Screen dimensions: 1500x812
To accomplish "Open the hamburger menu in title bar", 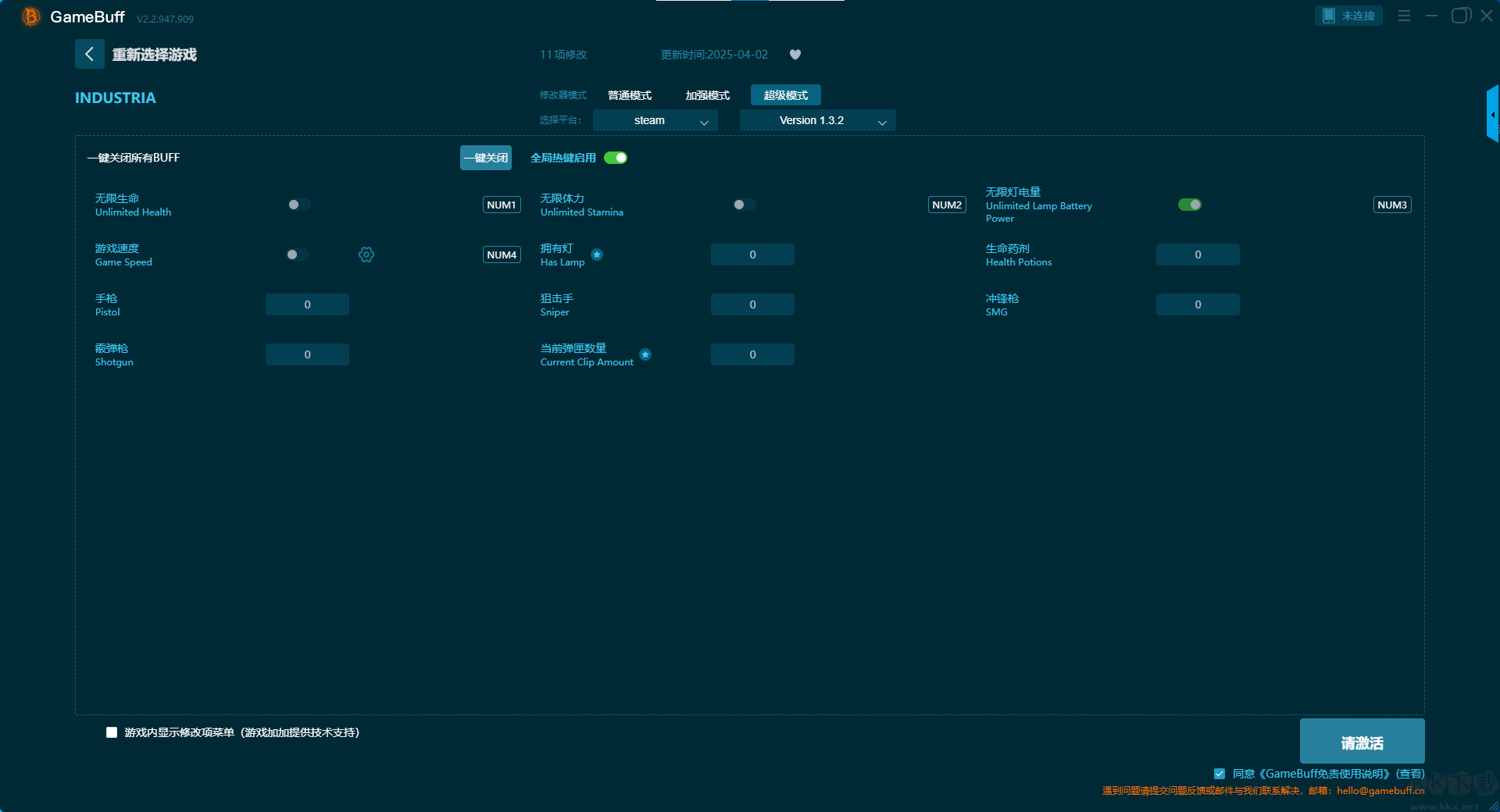I will (1404, 16).
